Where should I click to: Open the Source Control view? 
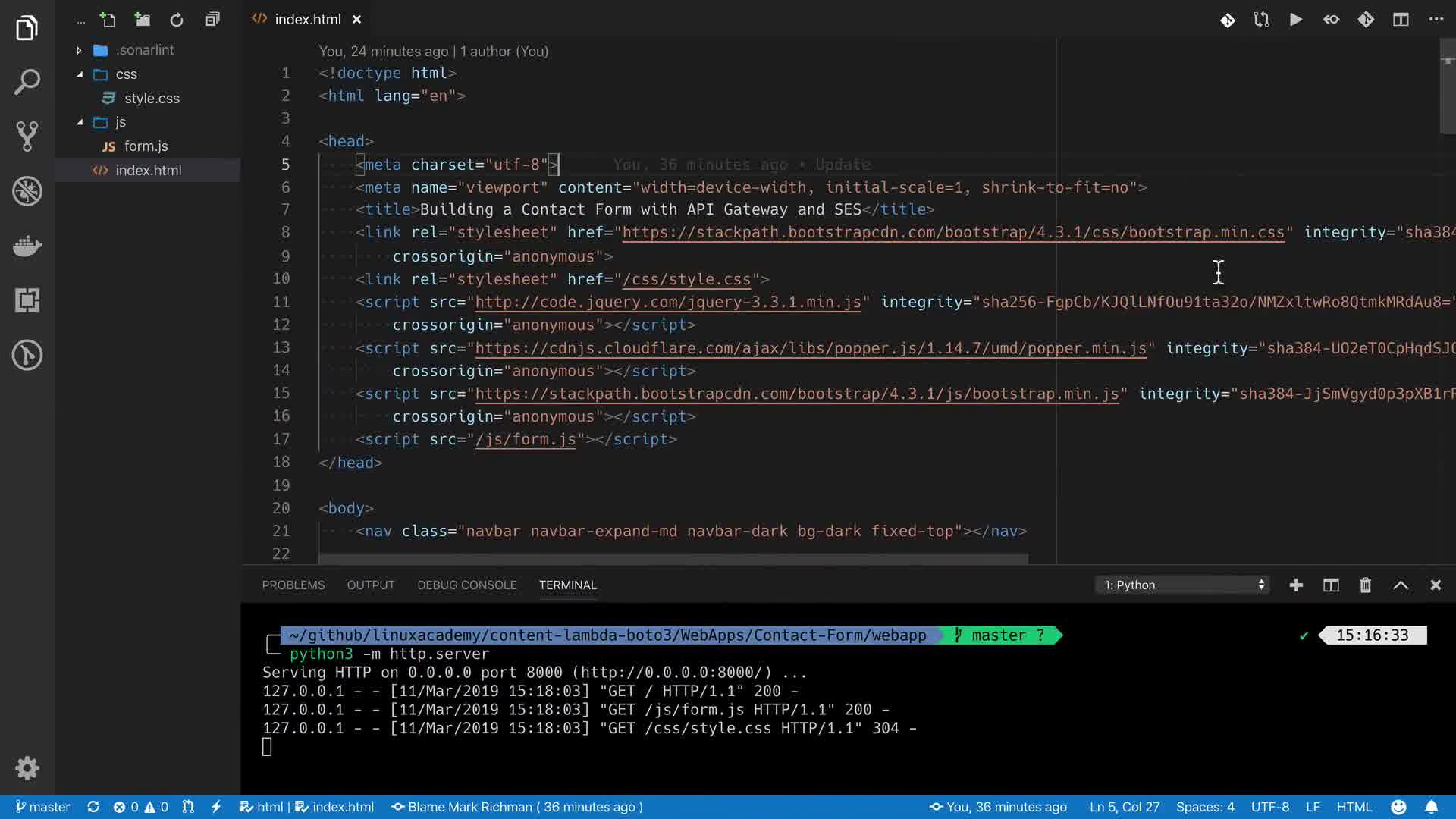tap(27, 136)
